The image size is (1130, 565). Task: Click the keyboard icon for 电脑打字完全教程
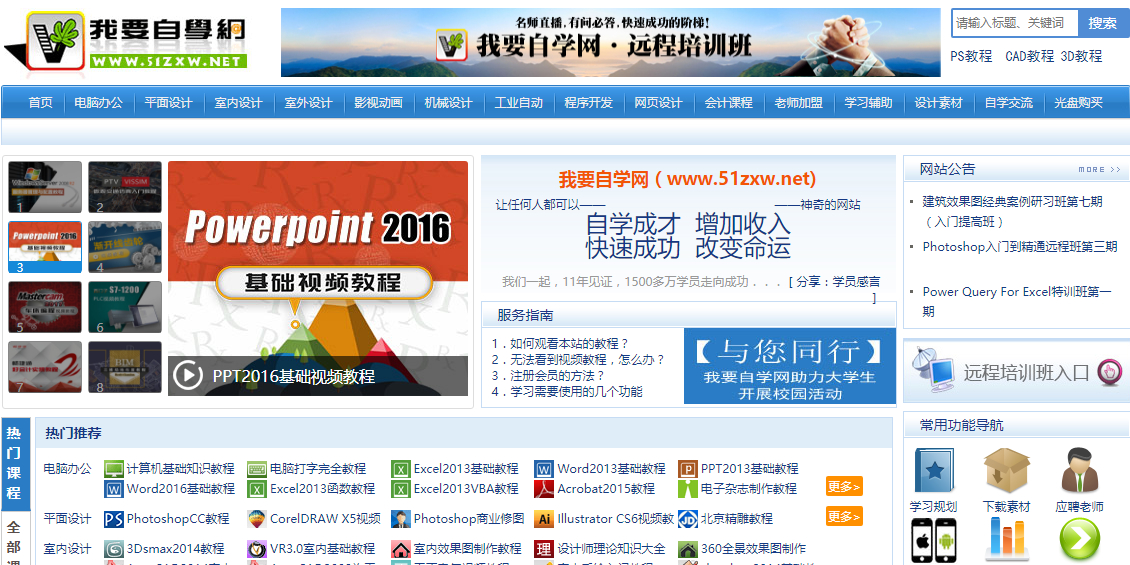[x=257, y=469]
